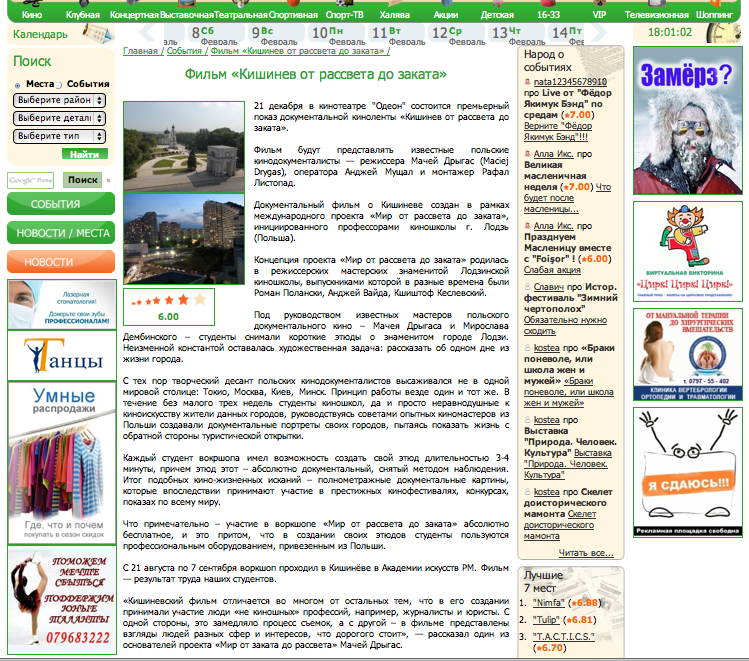Viewport: 749px width, 661px height.
Task: Click the laser dentistry banner
Action: (62, 305)
